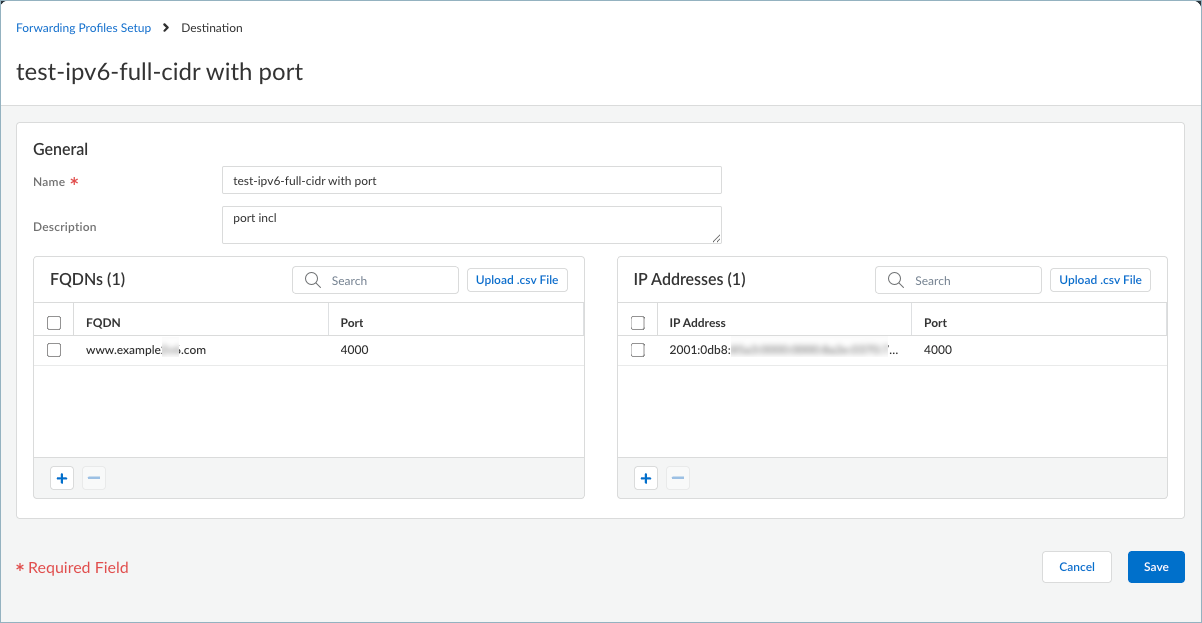
Task: Click the breadcrumb chevron before Destination
Action: tap(166, 28)
